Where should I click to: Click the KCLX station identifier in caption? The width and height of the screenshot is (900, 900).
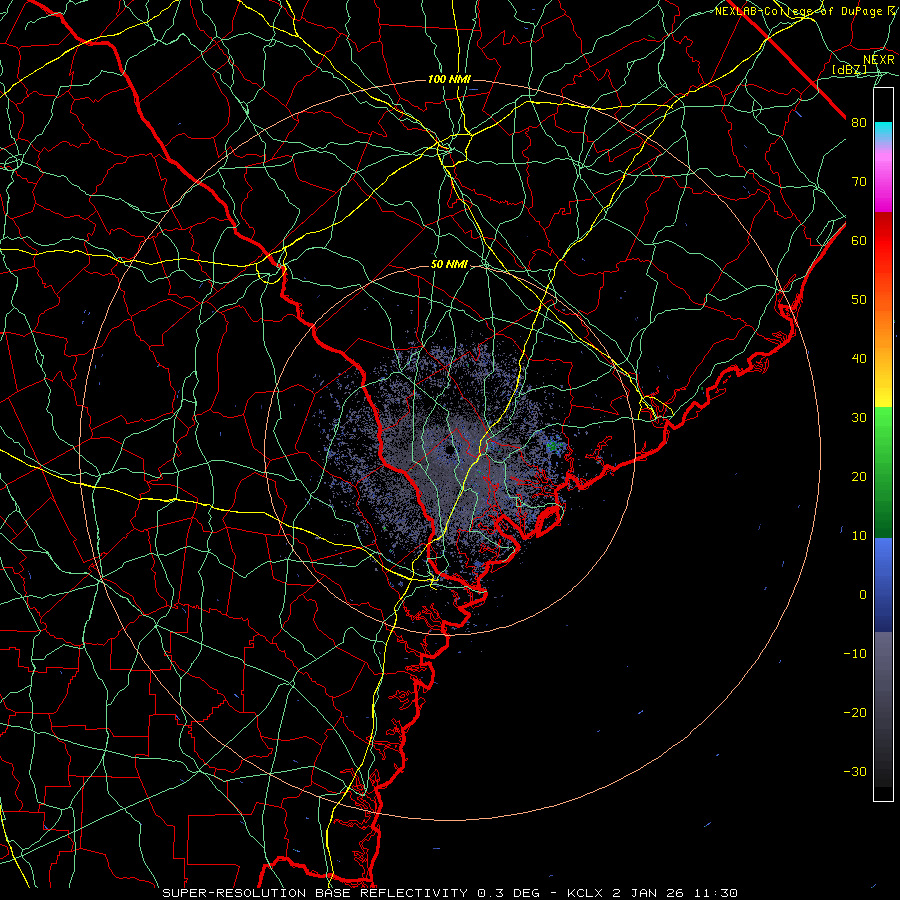coord(585,893)
